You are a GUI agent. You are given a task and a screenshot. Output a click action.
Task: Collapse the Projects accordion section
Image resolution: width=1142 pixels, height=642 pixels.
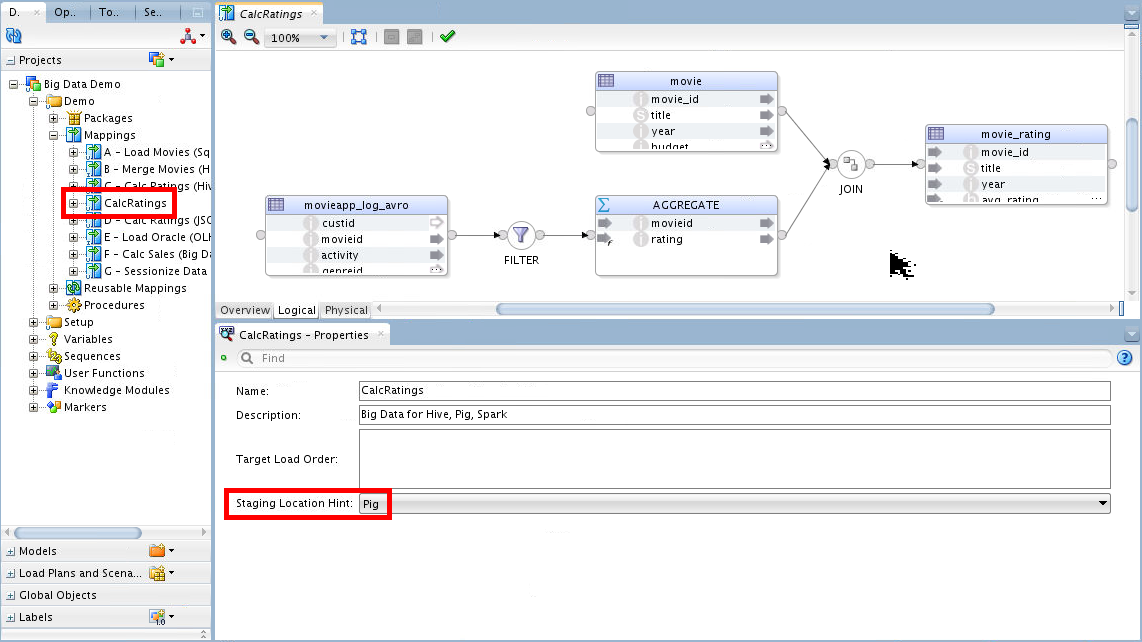[x=11, y=60]
